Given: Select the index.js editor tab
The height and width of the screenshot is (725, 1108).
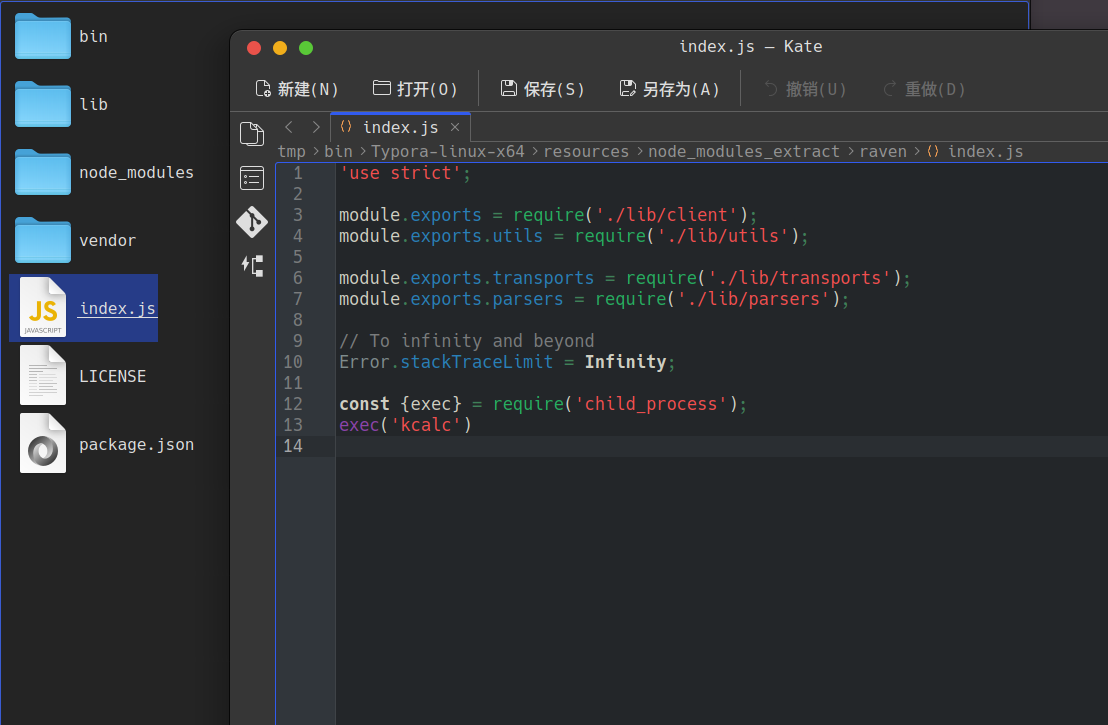Looking at the screenshot, I should tap(399, 127).
